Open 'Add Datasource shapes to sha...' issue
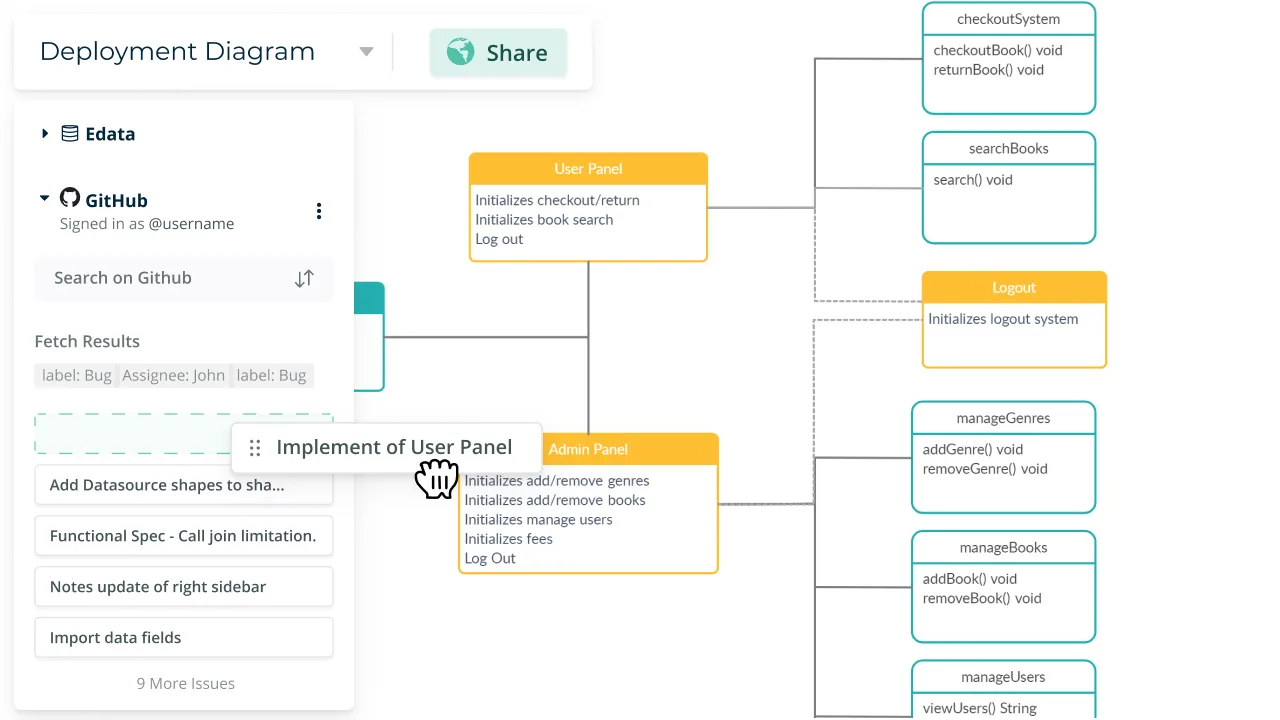 tap(184, 485)
